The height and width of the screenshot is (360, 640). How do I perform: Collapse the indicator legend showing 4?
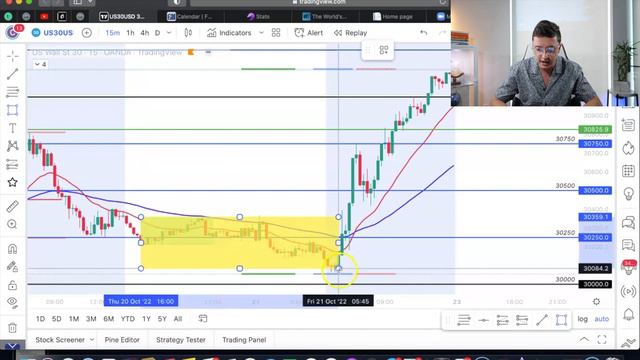pos(40,64)
